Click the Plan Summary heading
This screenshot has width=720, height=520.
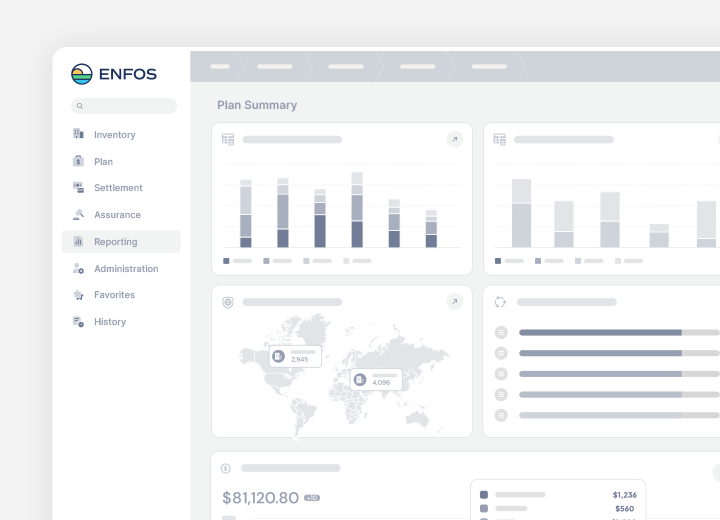pyautogui.click(x=257, y=105)
